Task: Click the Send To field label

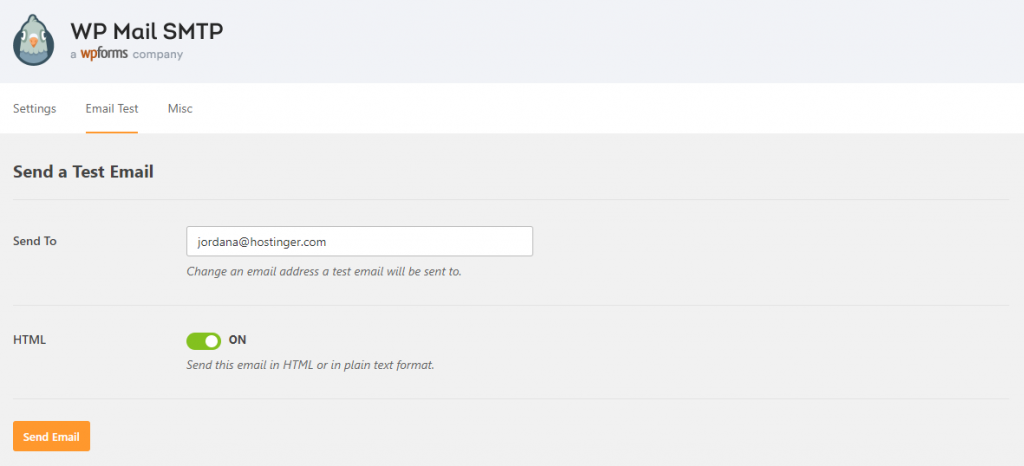Action: (34, 241)
